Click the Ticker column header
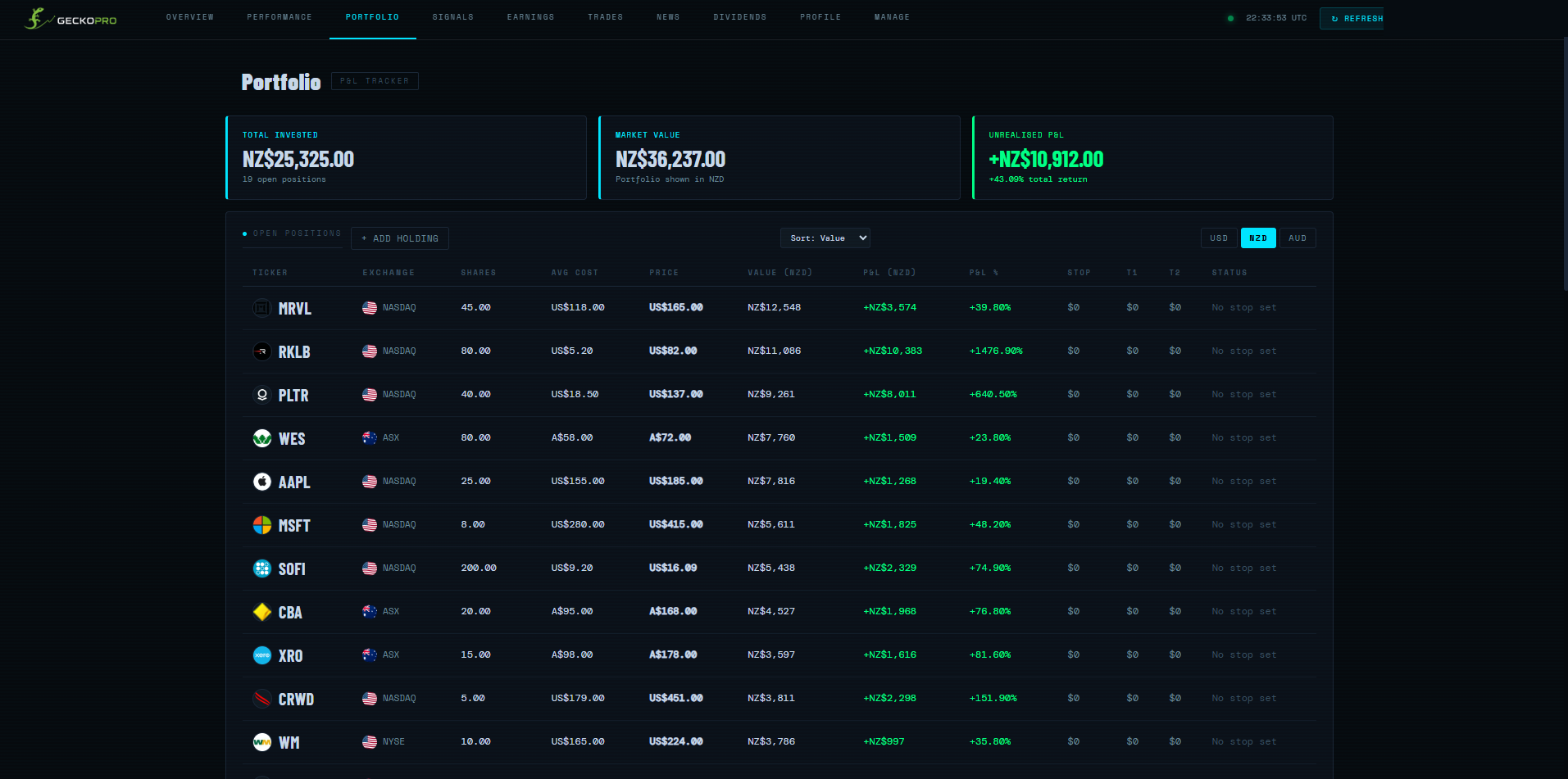1568x779 pixels. point(270,273)
